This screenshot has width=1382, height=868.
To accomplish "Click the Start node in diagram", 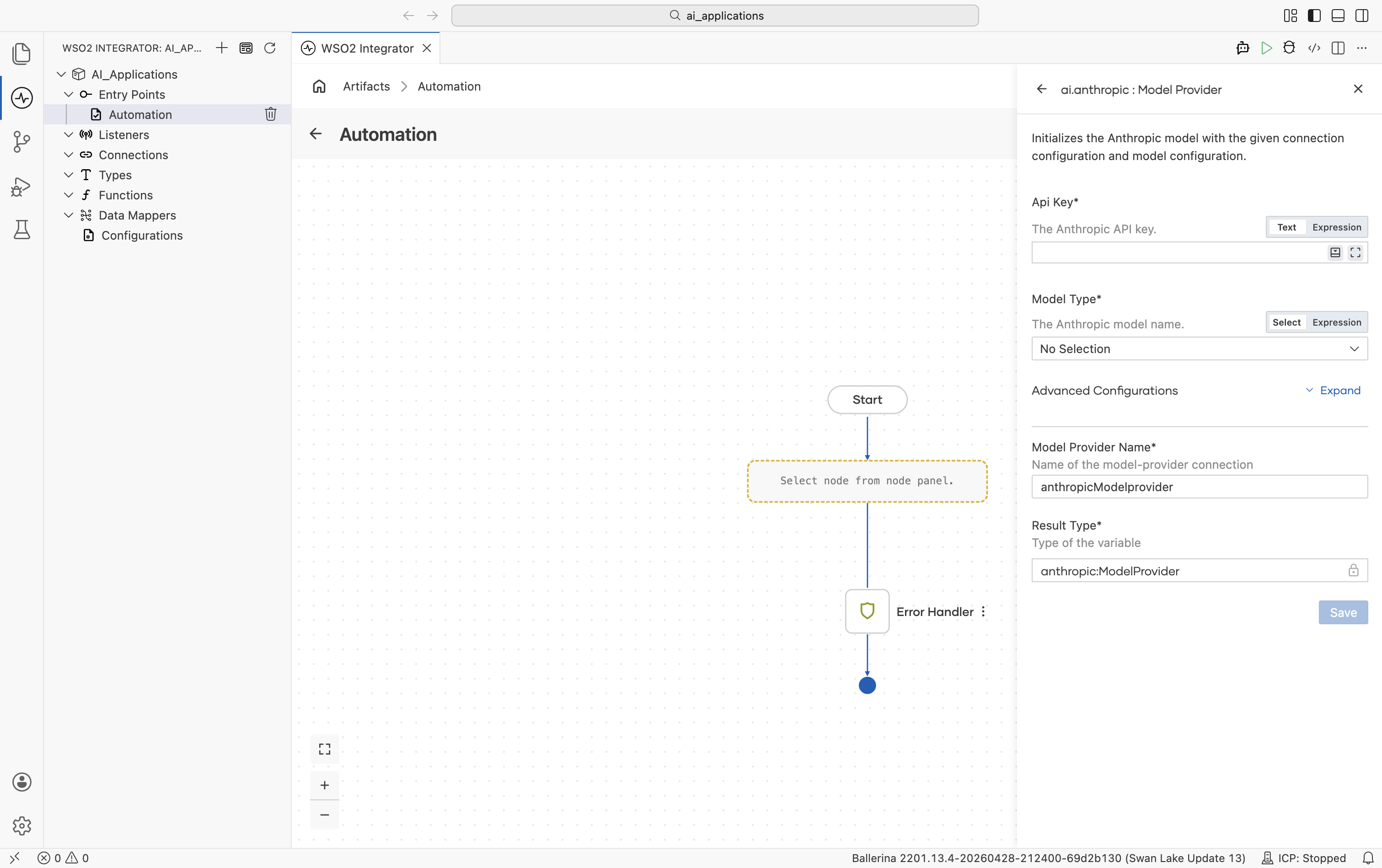I will (x=867, y=399).
